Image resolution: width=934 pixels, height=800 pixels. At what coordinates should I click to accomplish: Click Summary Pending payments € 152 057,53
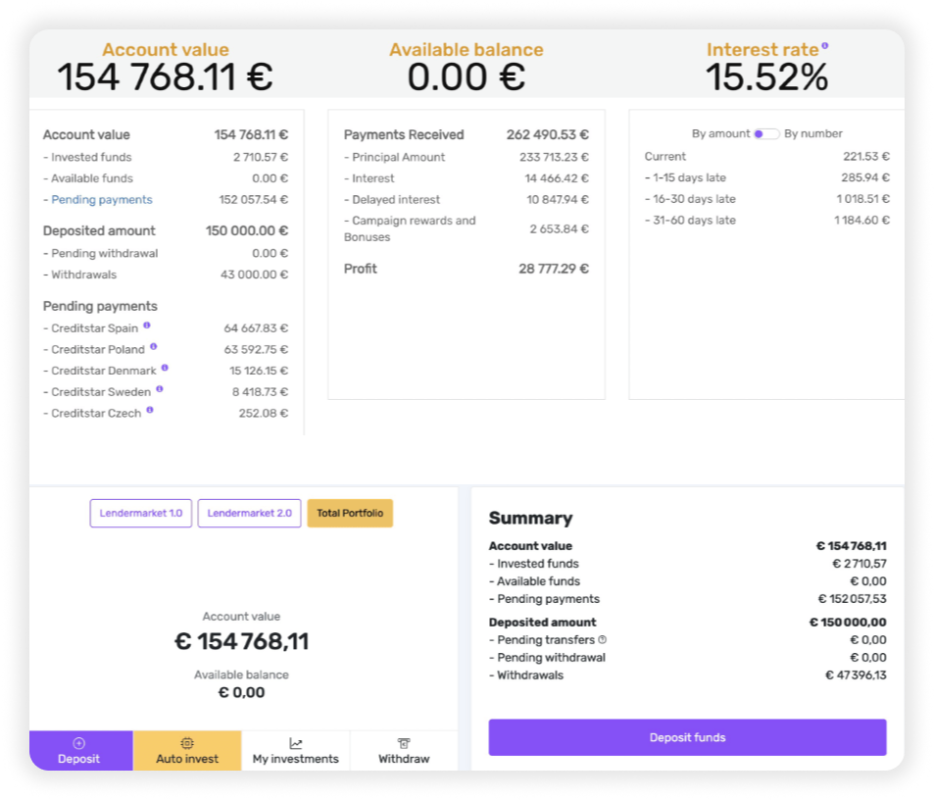coord(852,599)
